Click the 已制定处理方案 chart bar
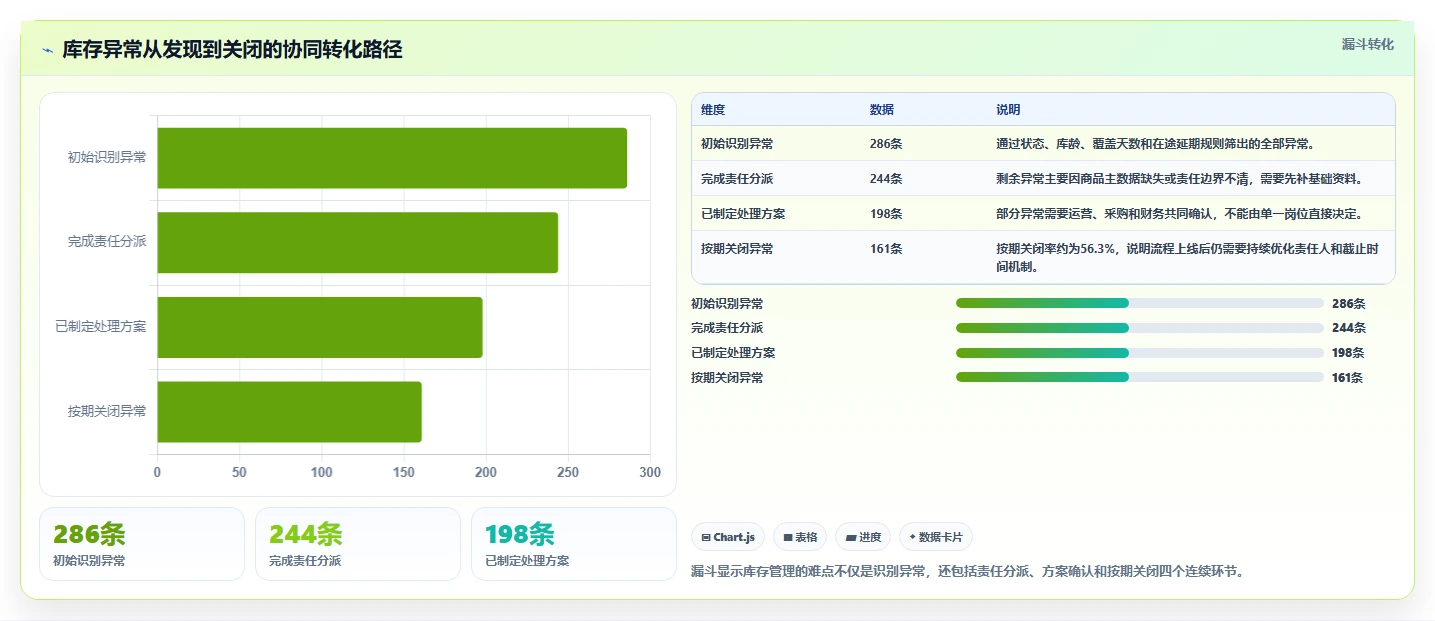The height and width of the screenshot is (621, 1435). pos(320,327)
